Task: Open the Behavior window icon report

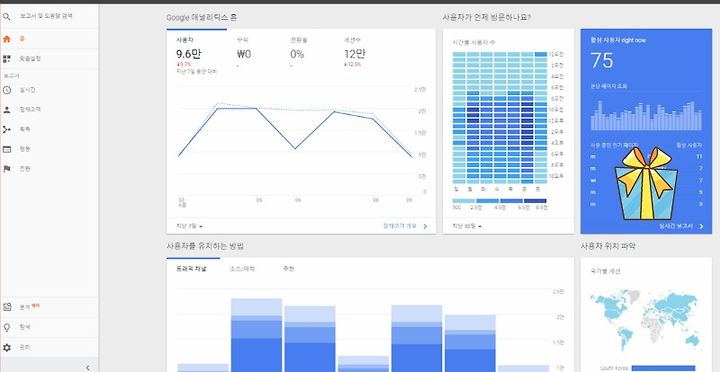Action: (6, 149)
